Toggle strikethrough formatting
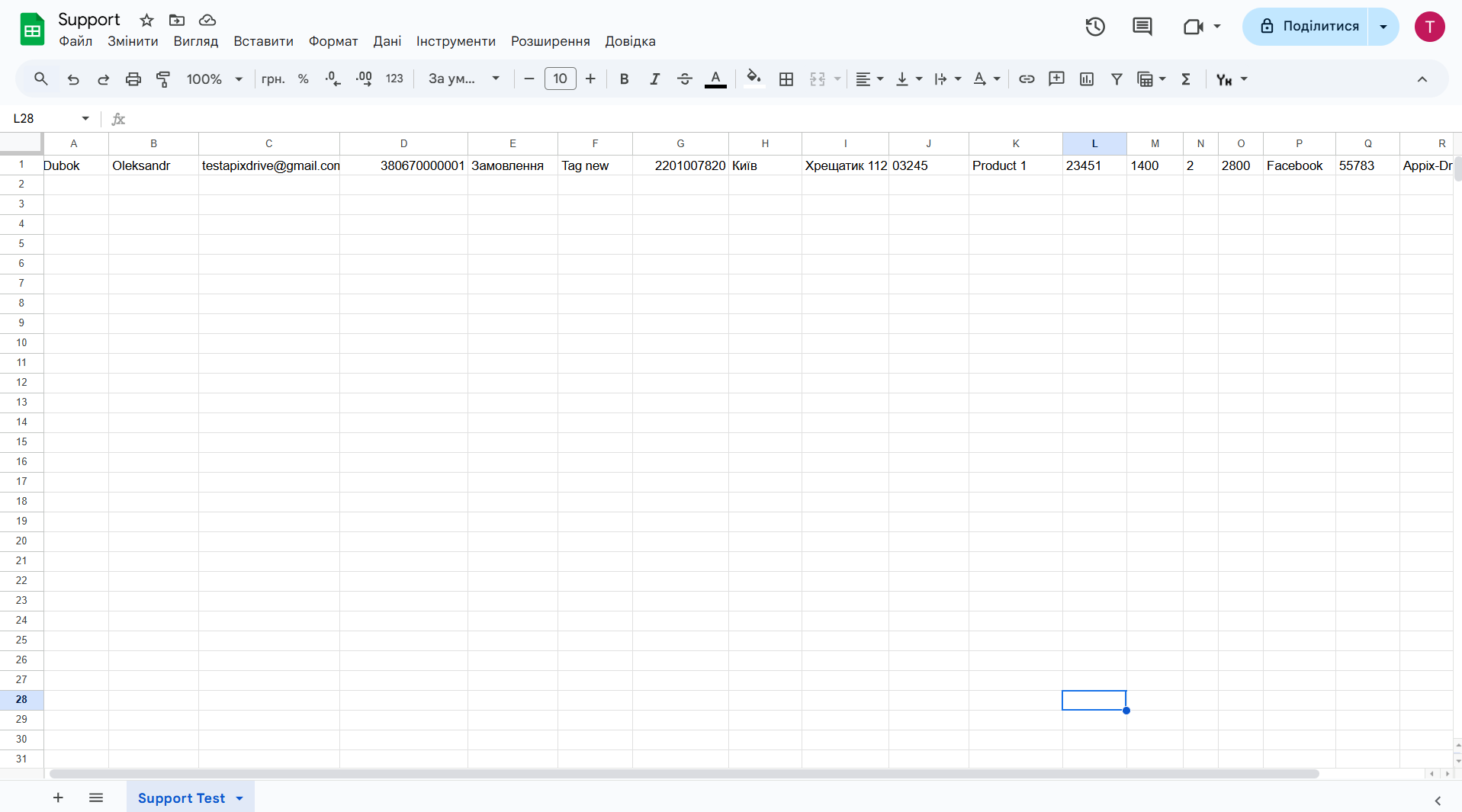This screenshot has width=1462, height=812. click(x=685, y=79)
